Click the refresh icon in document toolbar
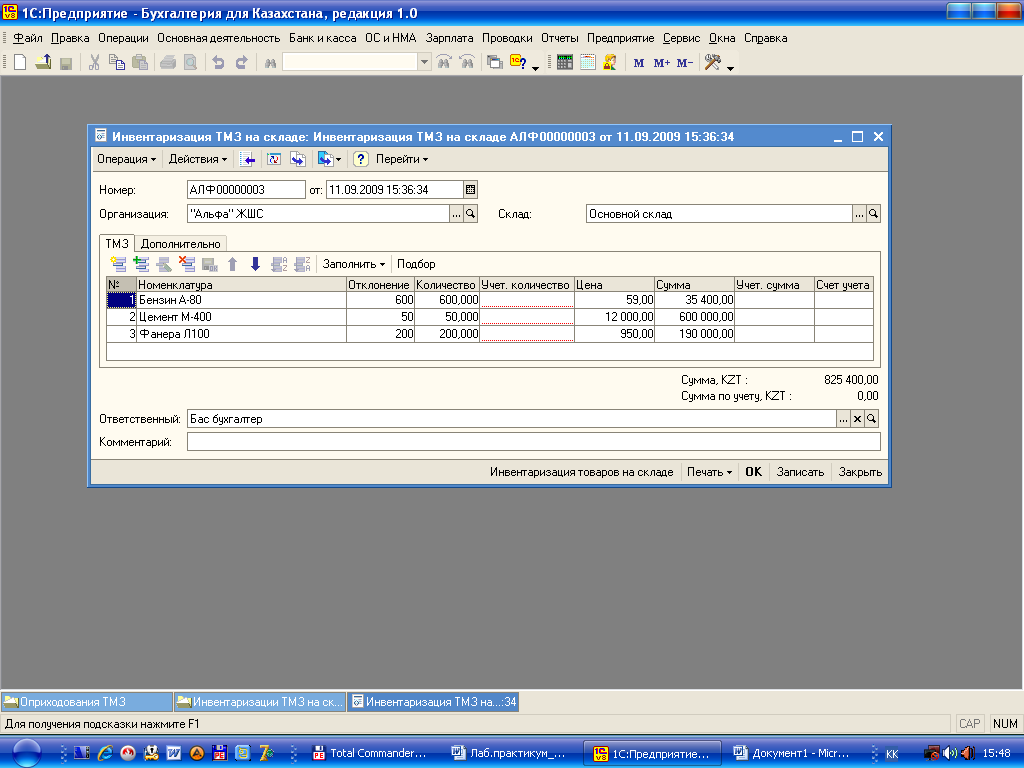 click(x=274, y=159)
